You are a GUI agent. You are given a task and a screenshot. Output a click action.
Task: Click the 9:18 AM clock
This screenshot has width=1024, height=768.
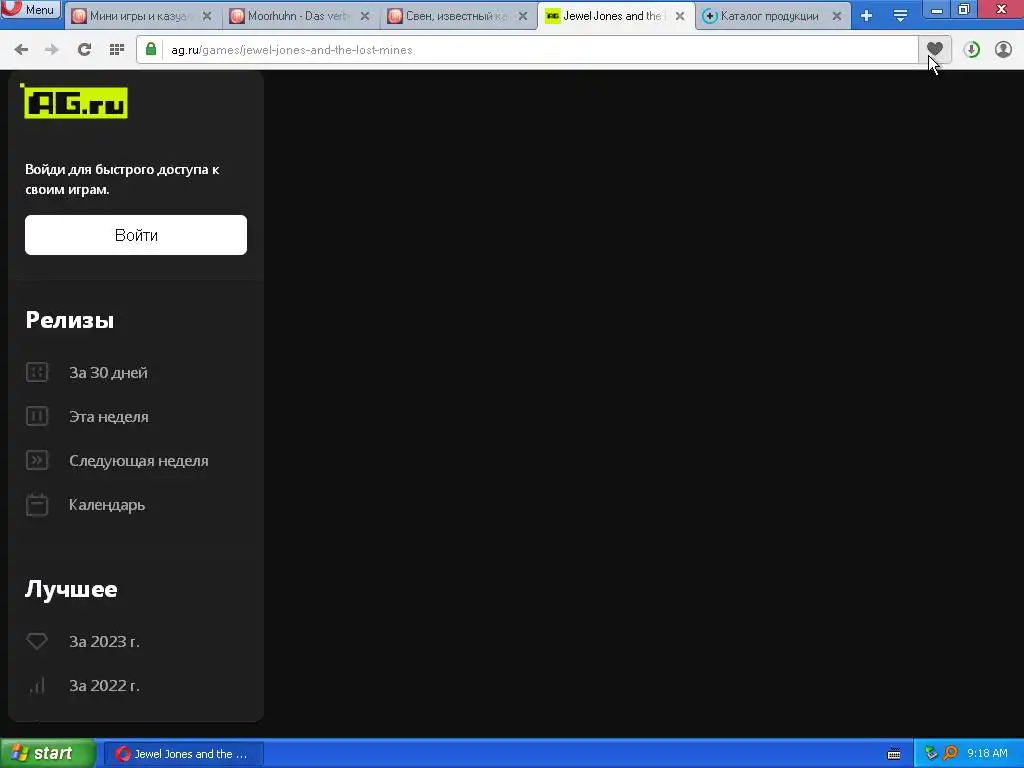987,753
